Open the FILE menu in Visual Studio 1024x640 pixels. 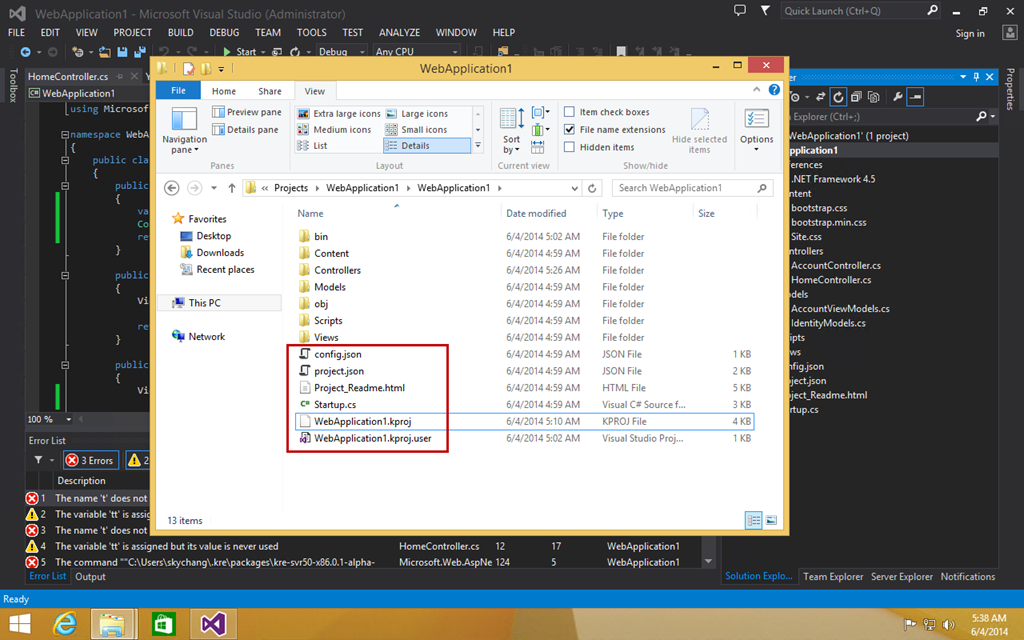[x=16, y=33]
